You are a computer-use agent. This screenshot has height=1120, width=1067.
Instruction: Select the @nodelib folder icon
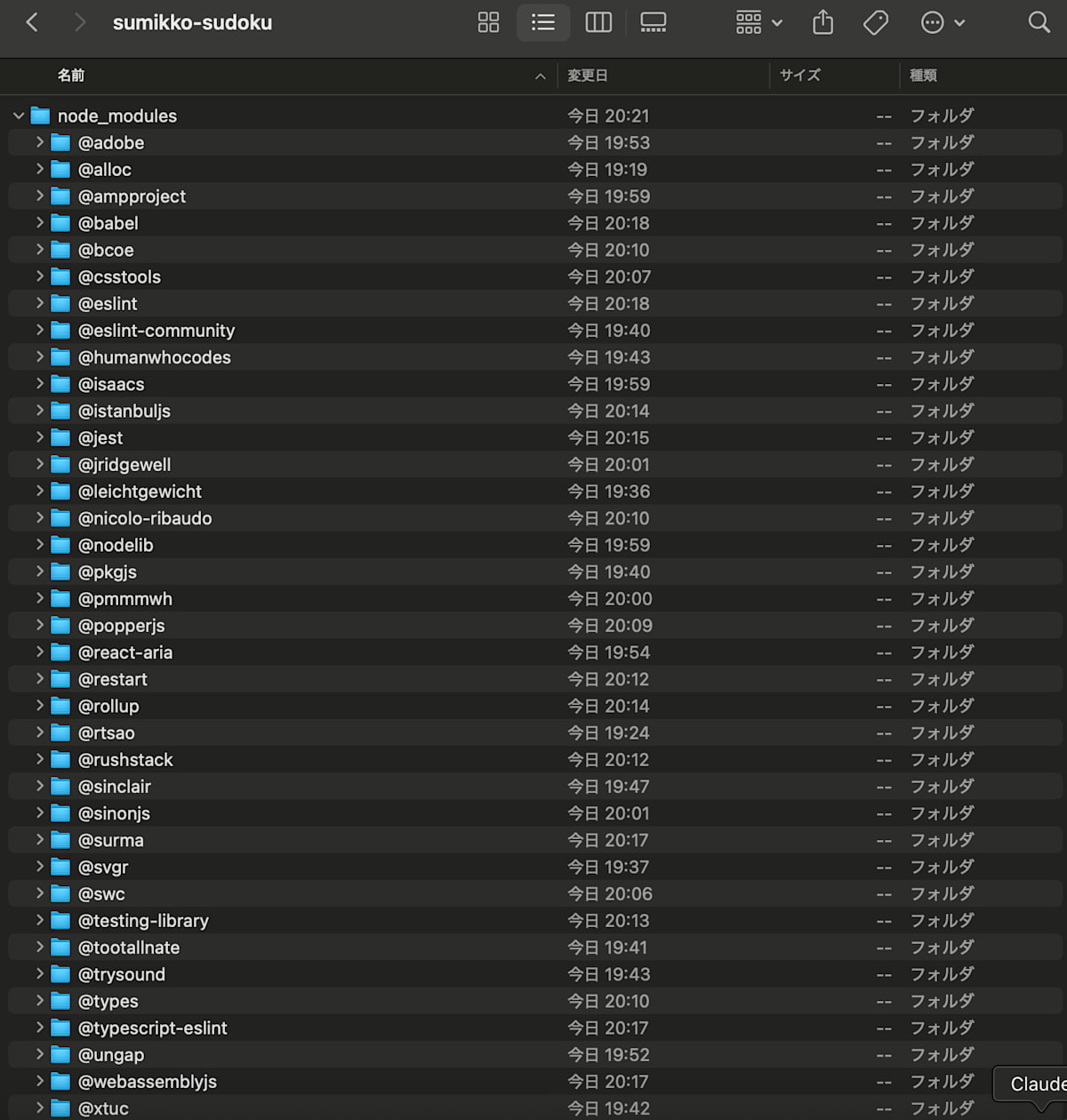click(x=60, y=545)
